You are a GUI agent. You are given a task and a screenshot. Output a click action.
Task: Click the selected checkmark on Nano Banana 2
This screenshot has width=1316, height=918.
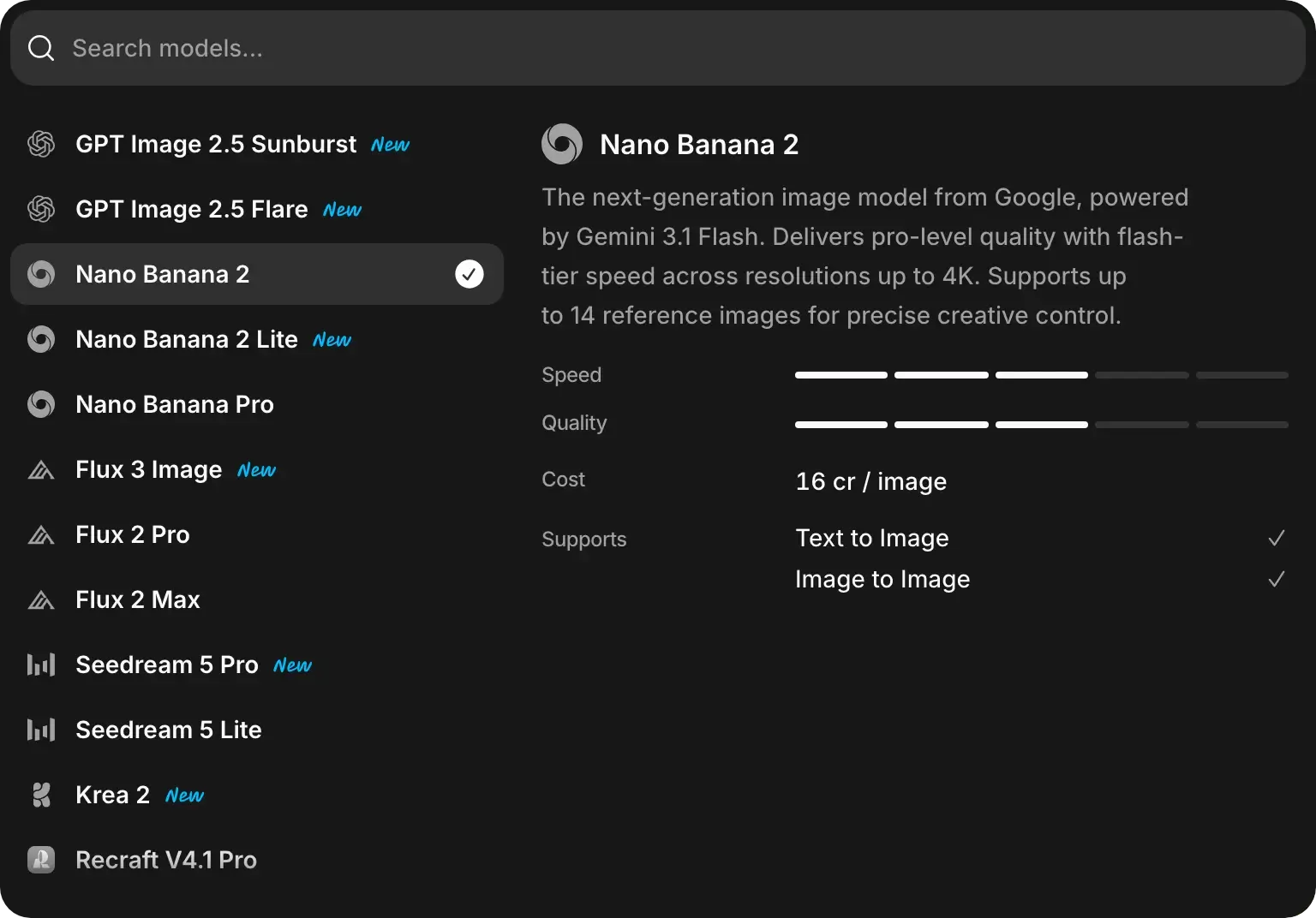[470, 274]
